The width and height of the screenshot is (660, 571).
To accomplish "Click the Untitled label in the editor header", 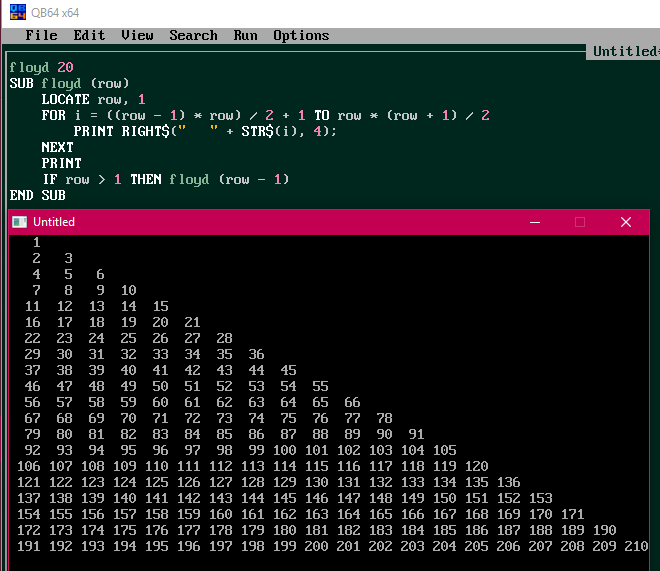I will 625,51.
